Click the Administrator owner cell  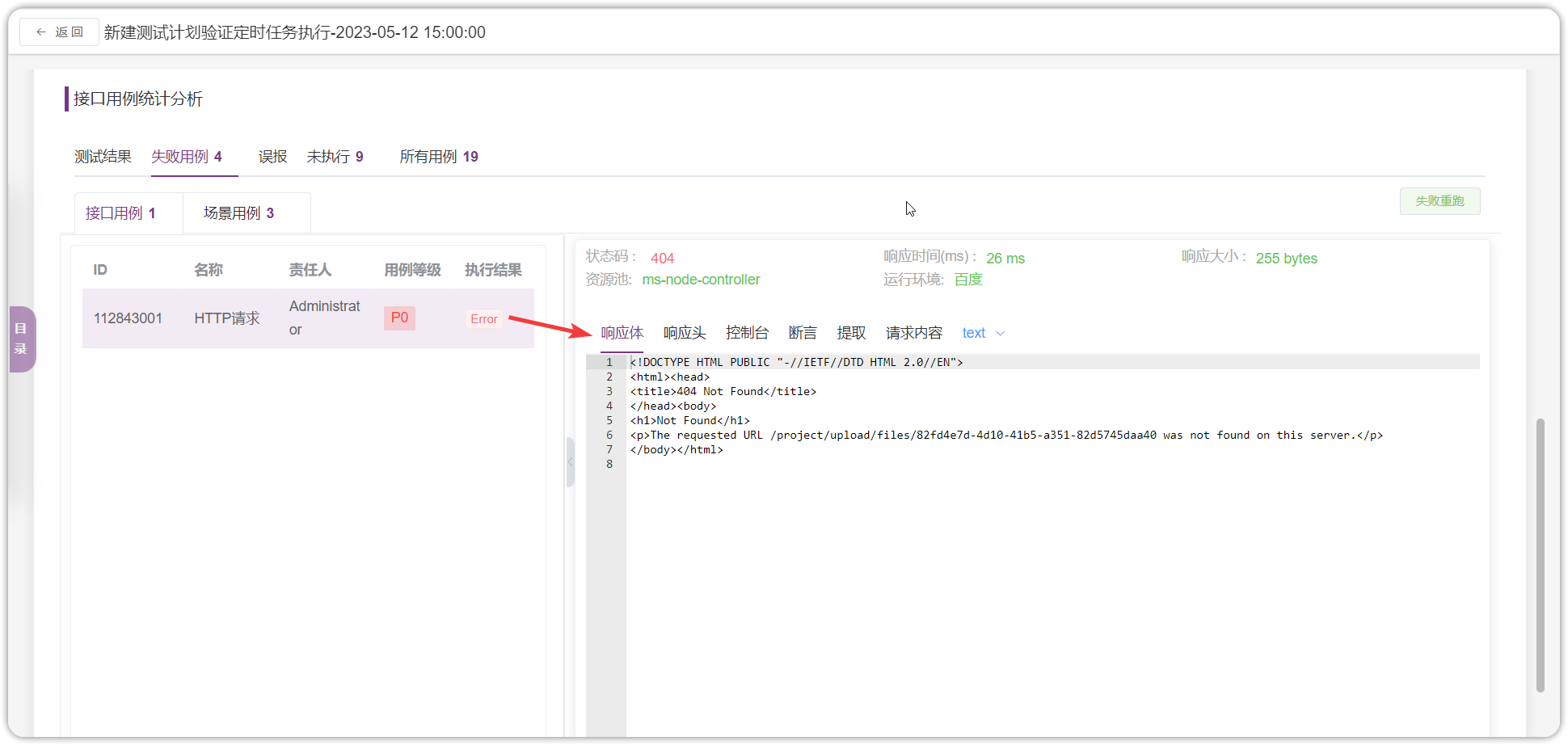325,318
